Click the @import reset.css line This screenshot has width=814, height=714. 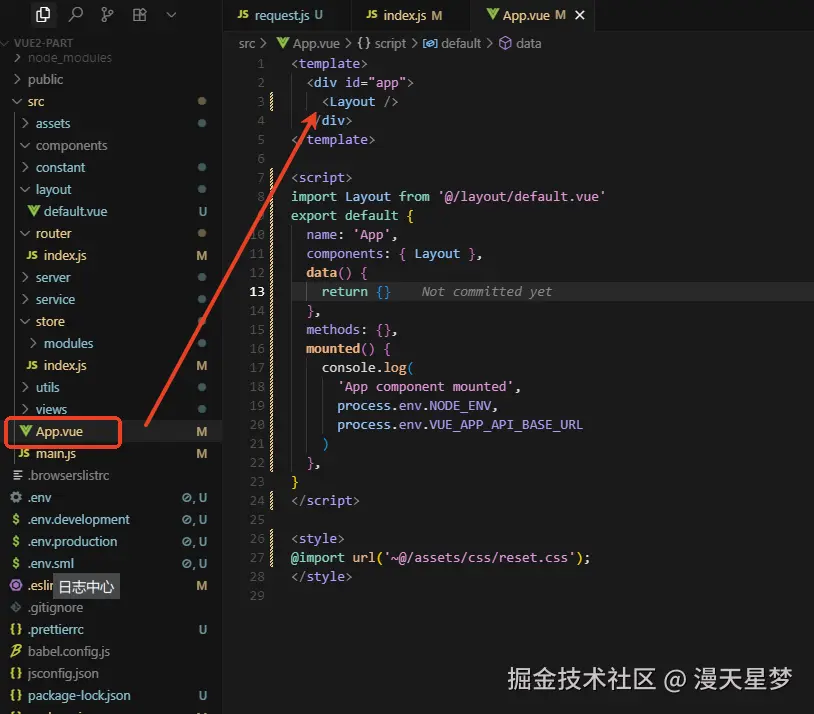coord(440,558)
